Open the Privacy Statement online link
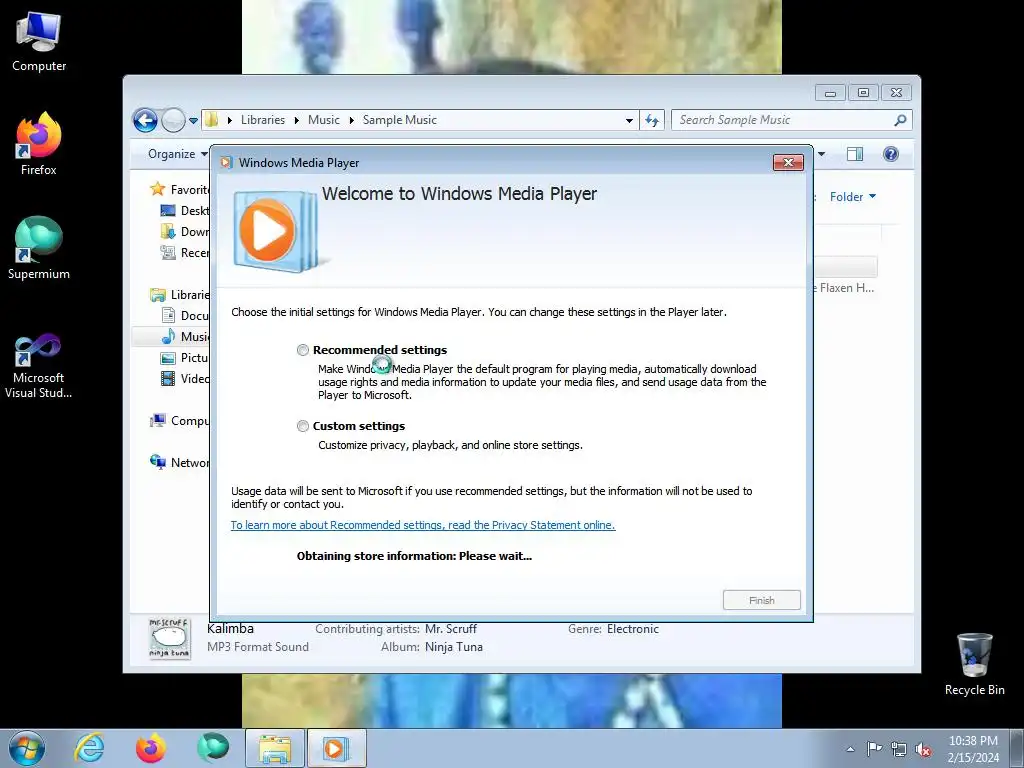This screenshot has height=768, width=1024. (423, 525)
